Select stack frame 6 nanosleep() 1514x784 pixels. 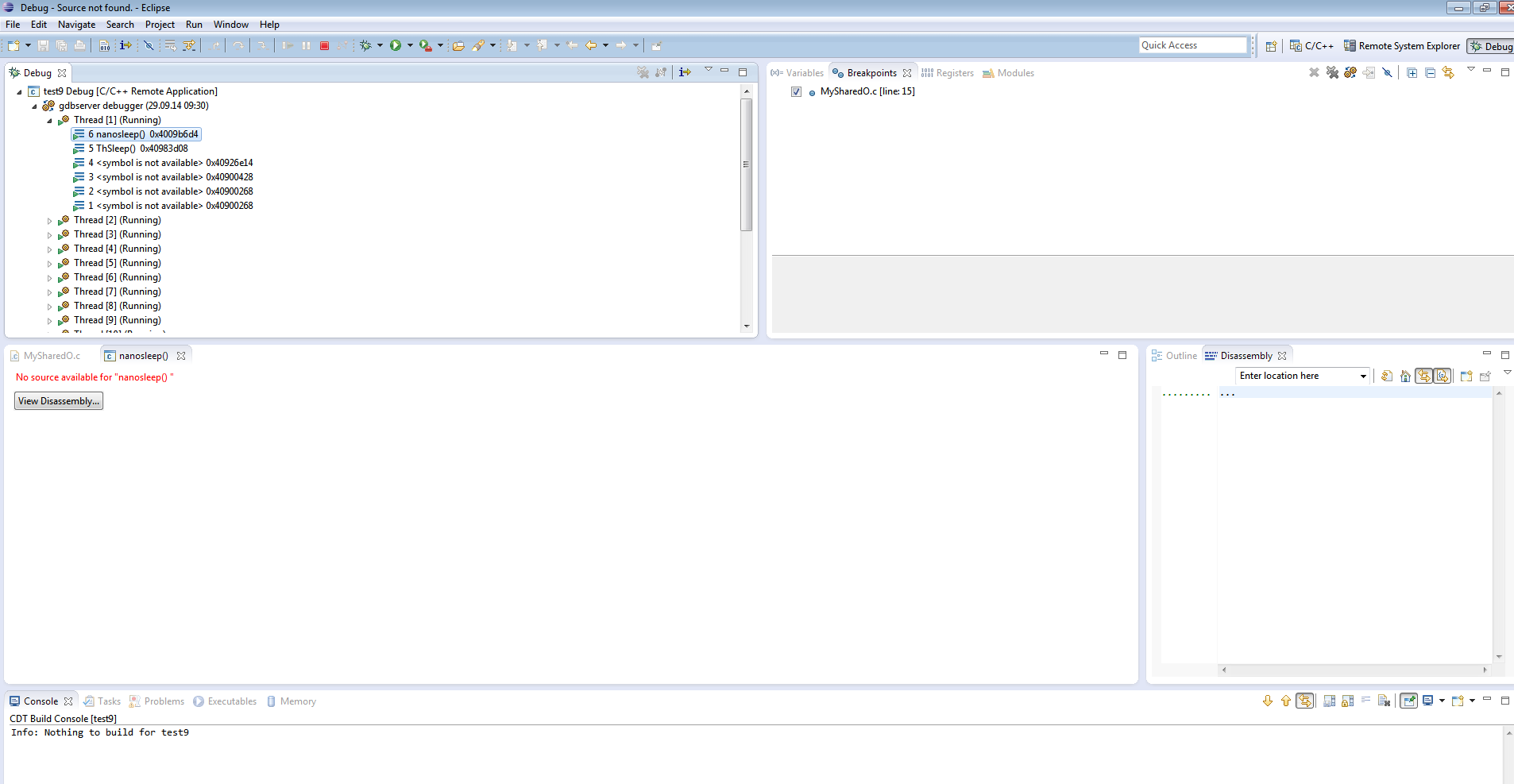136,134
